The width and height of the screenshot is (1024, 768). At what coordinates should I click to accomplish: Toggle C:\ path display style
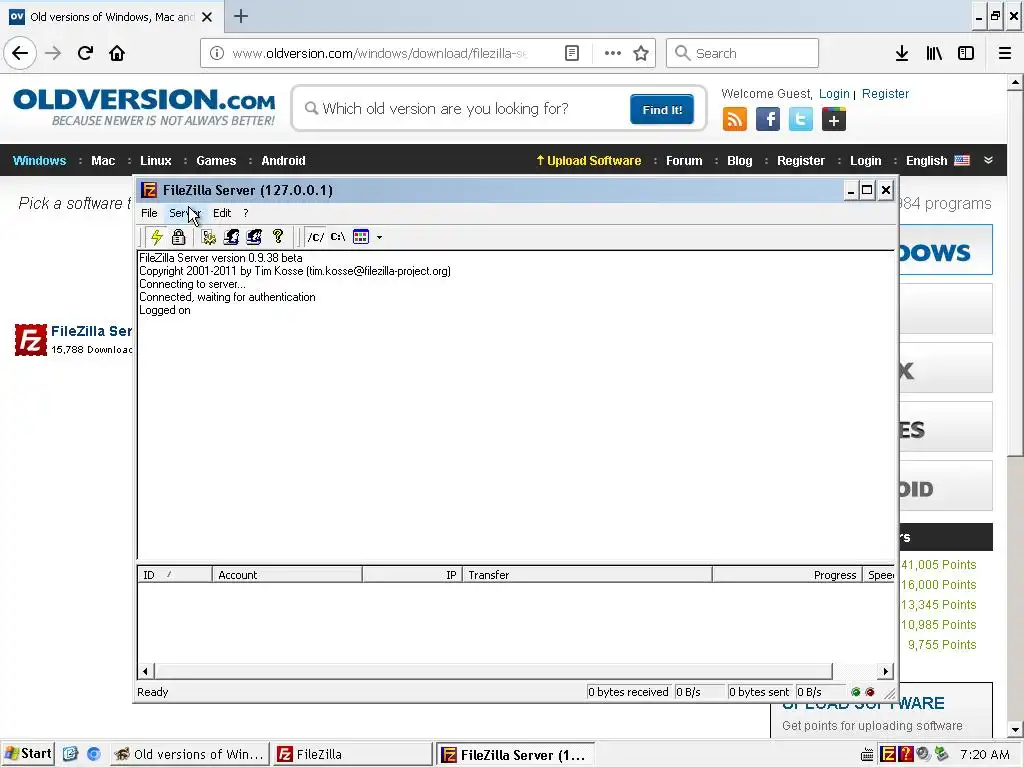pos(338,236)
